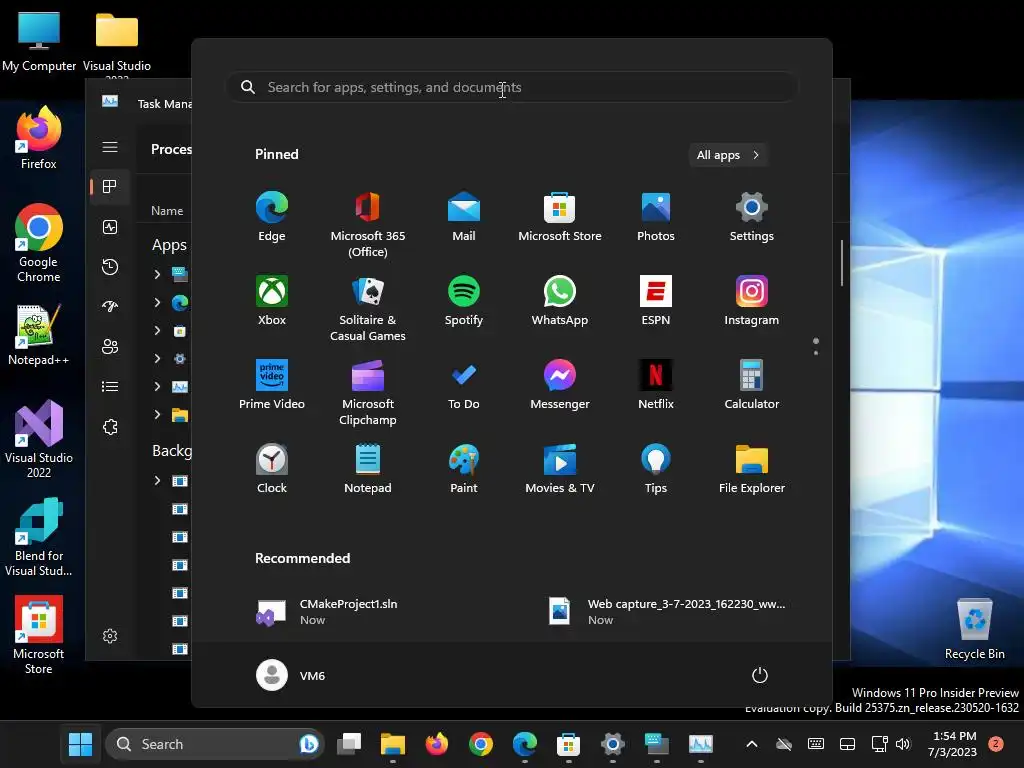Open Firefox from the taskbar
This screenshot has height=768, width=1024.
click(437, 744)
